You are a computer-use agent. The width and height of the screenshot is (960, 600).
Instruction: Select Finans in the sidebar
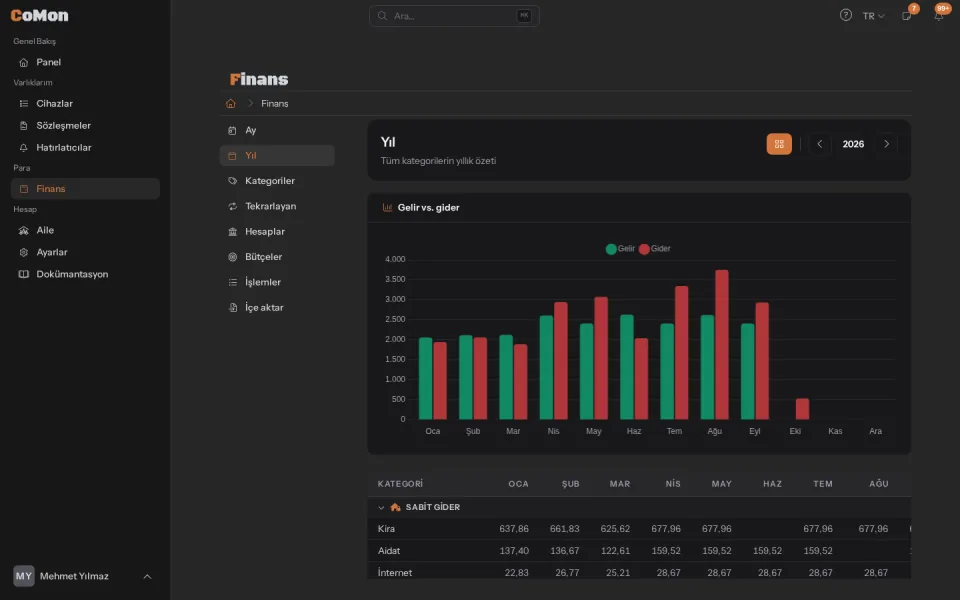pyautogui.click(x=85, y=189)
